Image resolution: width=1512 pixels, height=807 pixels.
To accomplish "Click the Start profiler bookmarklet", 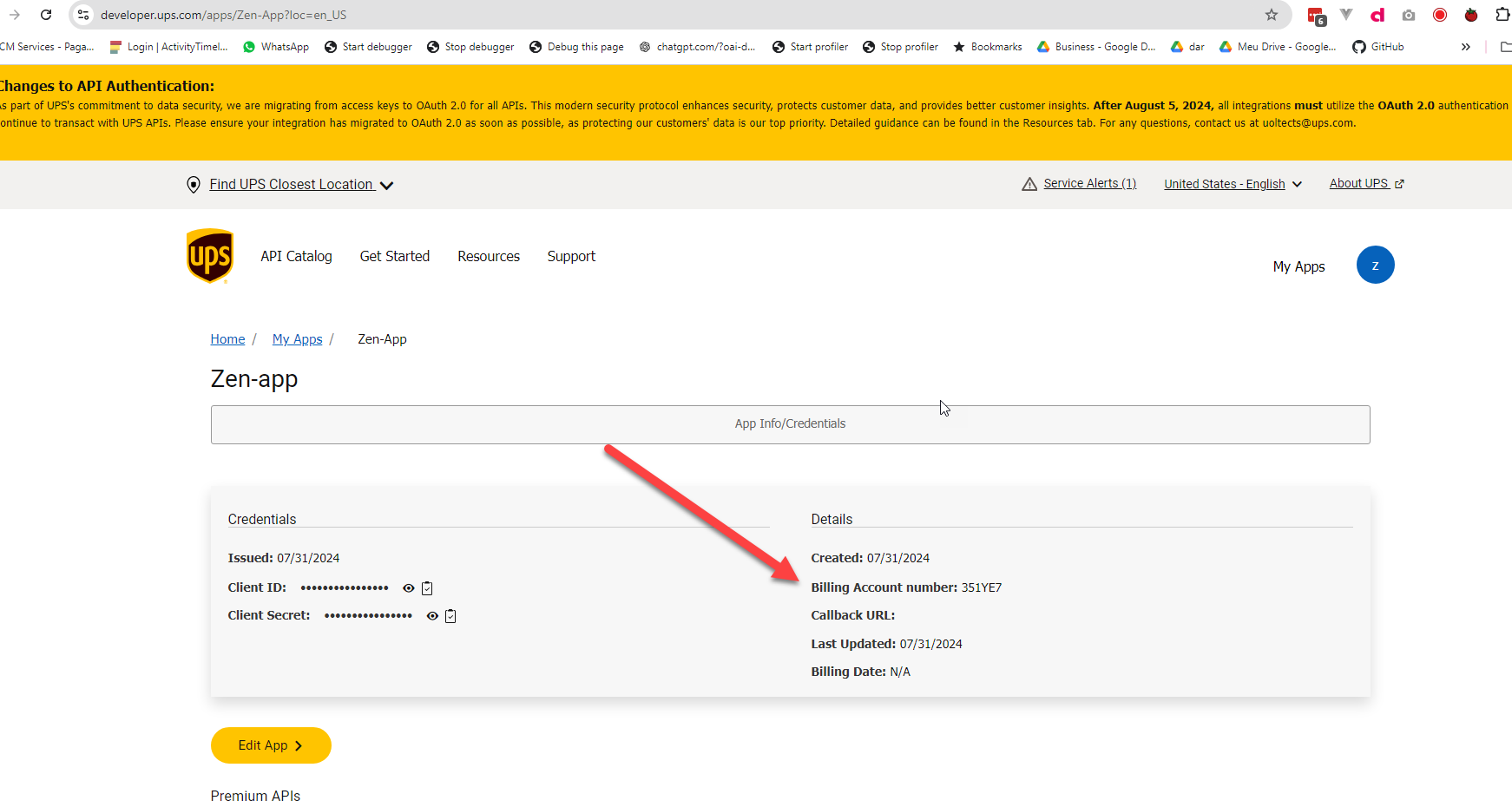I will 810,47.
